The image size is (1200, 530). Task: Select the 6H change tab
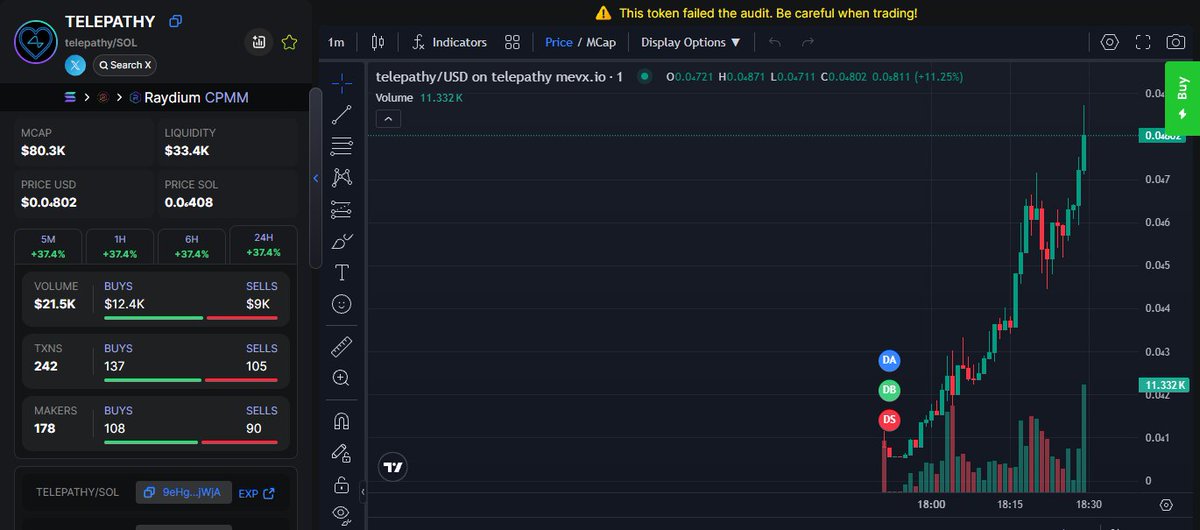[x=191, y=246]
